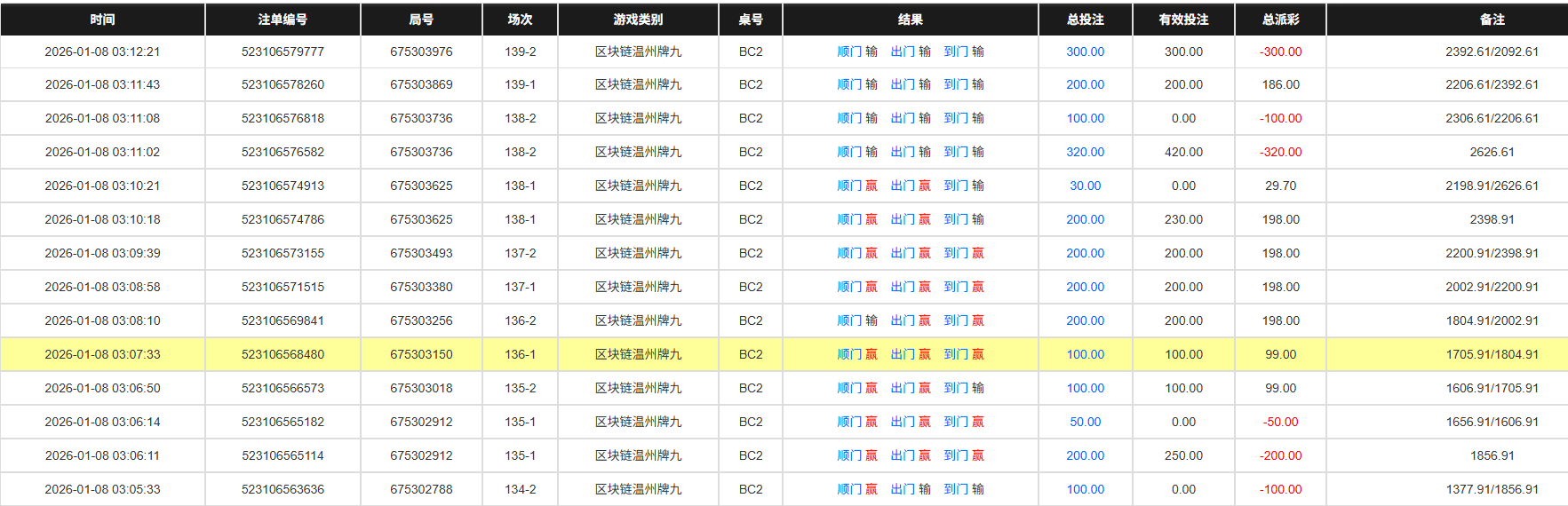Image resolution: width=1568 pixels, height=506 pixels.
Task: Select order number 523106568480 in highlighted row
Action: (x=283, y=355)
